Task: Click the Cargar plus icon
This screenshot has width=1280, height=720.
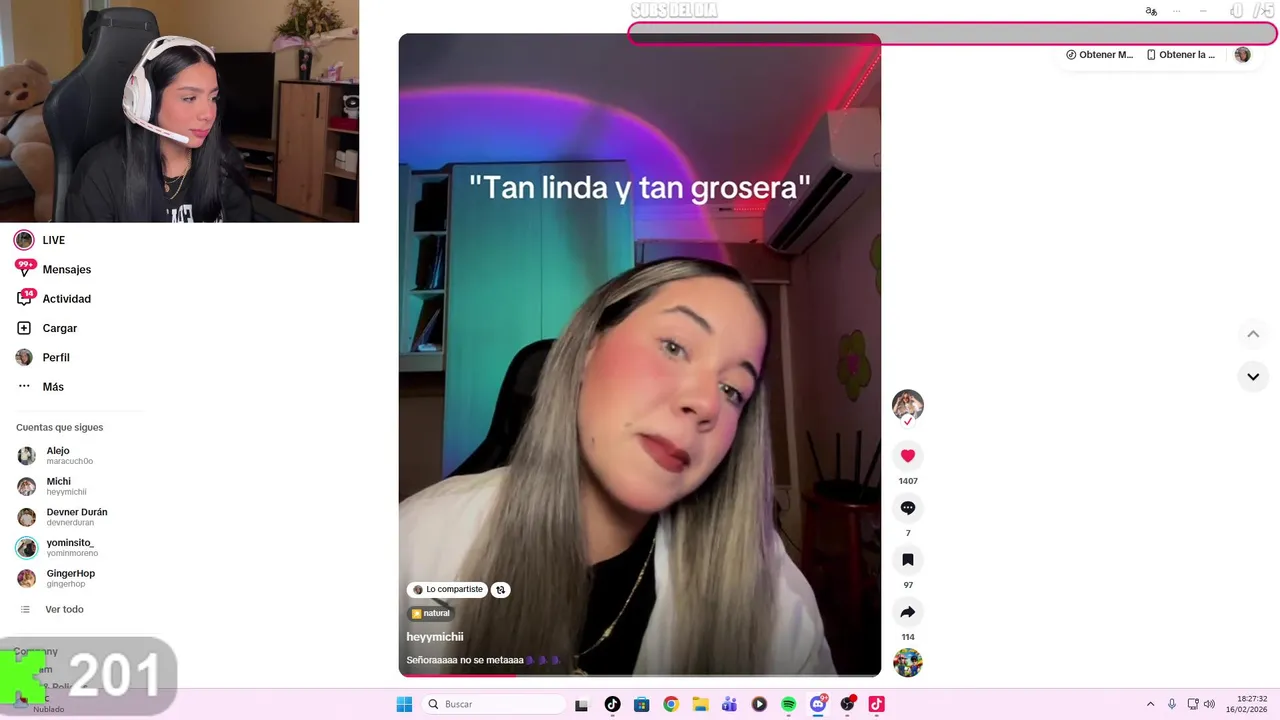Action: tap(24, 328)
